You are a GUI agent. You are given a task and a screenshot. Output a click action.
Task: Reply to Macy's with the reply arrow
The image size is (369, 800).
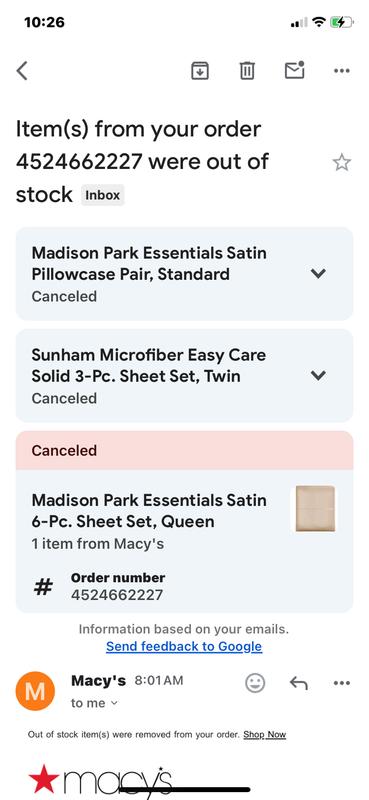(299, 683)
